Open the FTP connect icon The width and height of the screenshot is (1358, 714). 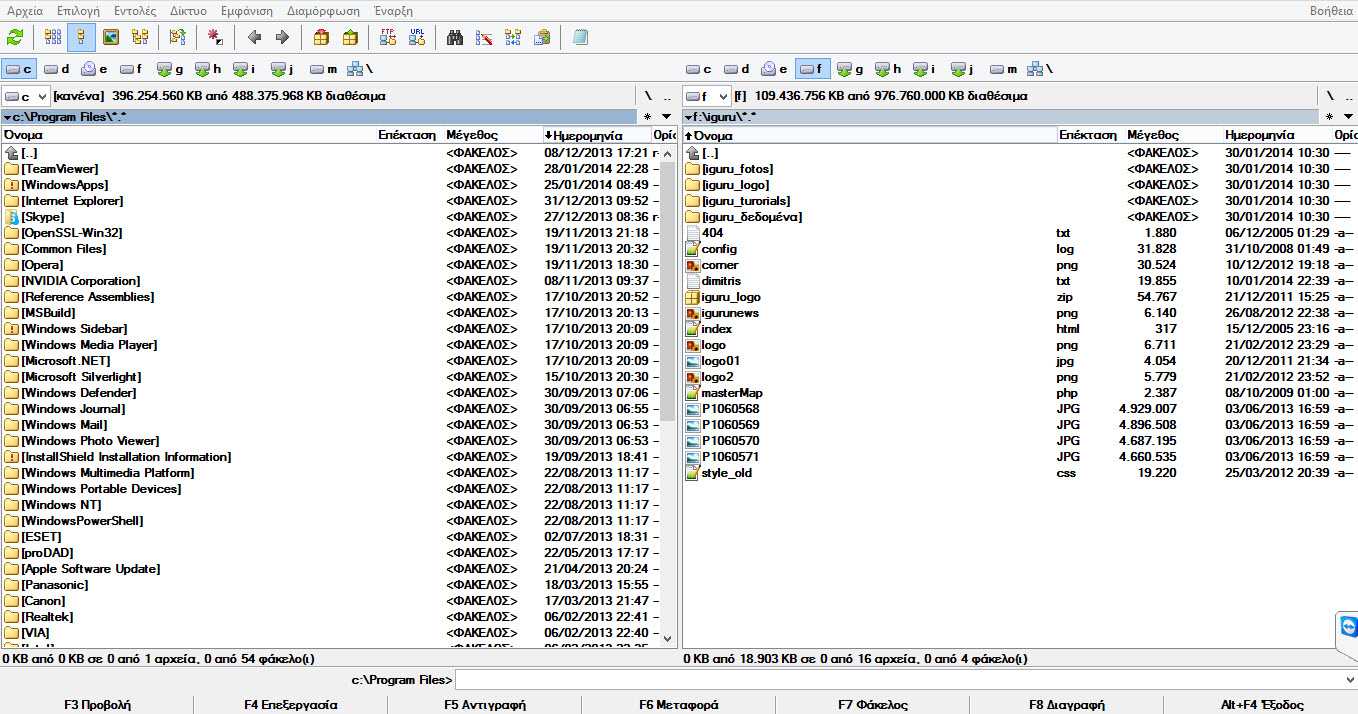[x=388, y=38]
